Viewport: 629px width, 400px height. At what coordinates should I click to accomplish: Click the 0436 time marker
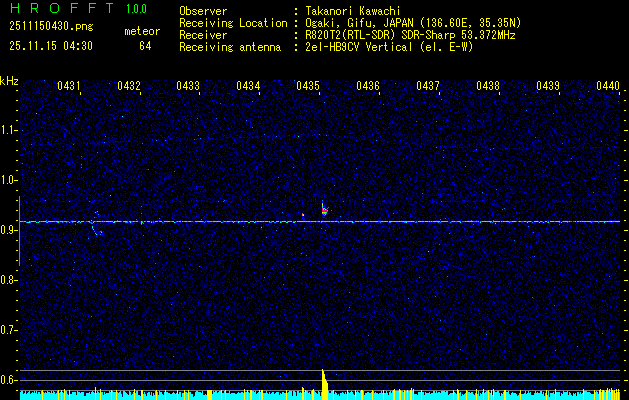pyautogui.click(x=368, y=86)
